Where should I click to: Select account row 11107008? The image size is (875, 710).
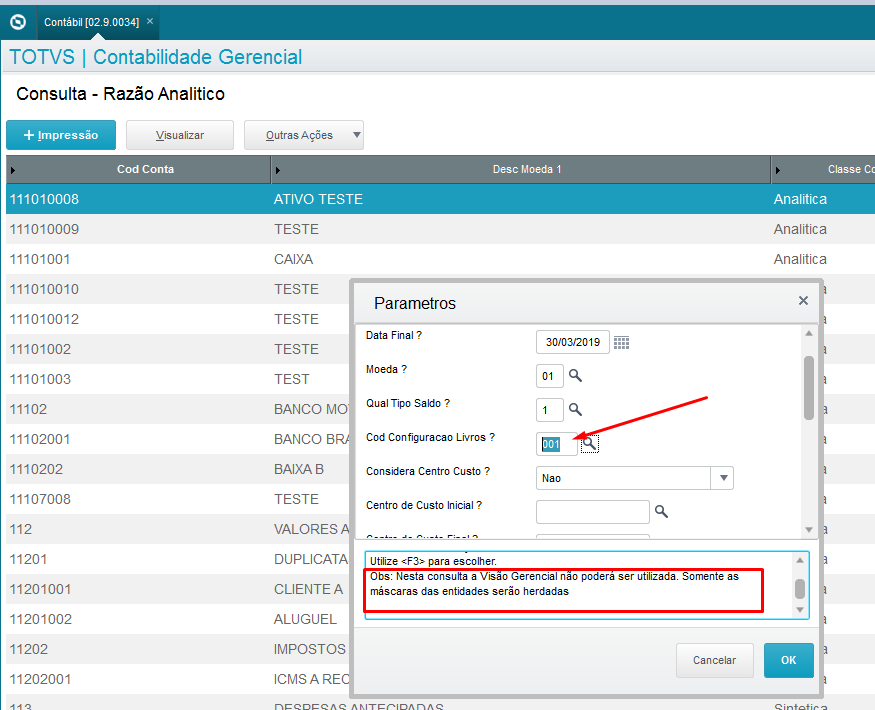point(179,500)
